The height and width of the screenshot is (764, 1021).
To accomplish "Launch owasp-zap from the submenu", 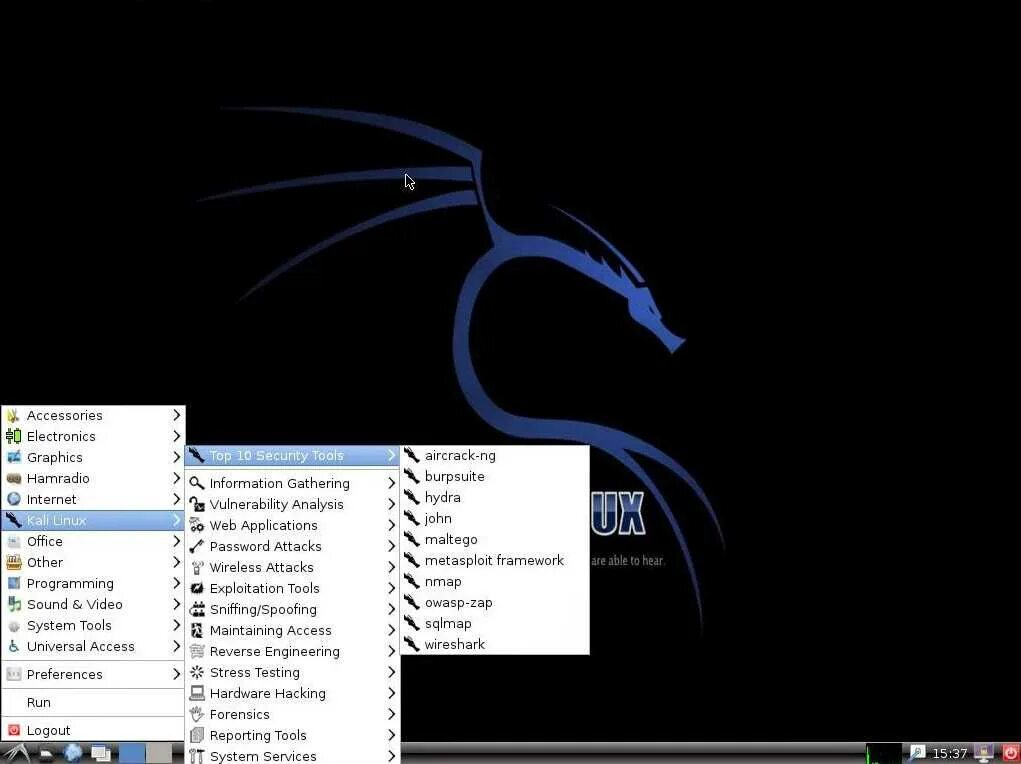I will pyautogui.click(x=495, y=602).
